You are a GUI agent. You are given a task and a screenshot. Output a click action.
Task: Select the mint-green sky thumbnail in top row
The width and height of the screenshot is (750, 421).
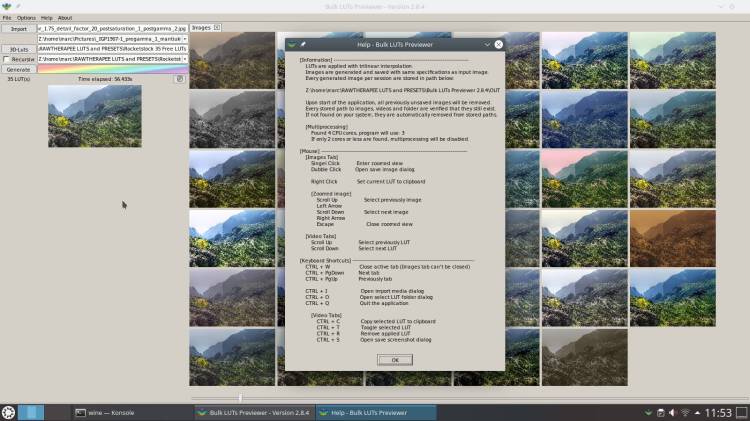coord(673,60)
